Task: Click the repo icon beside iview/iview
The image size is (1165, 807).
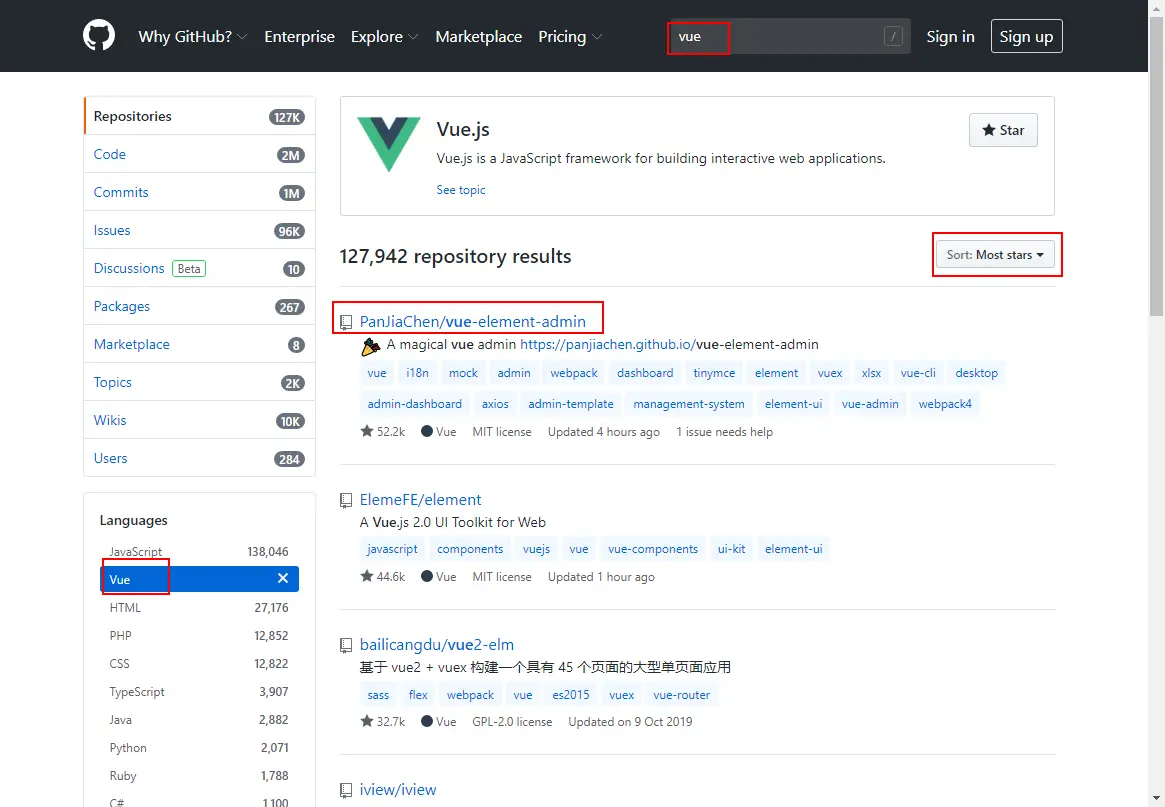Action: pyautogui.click(x=346, y=790)
